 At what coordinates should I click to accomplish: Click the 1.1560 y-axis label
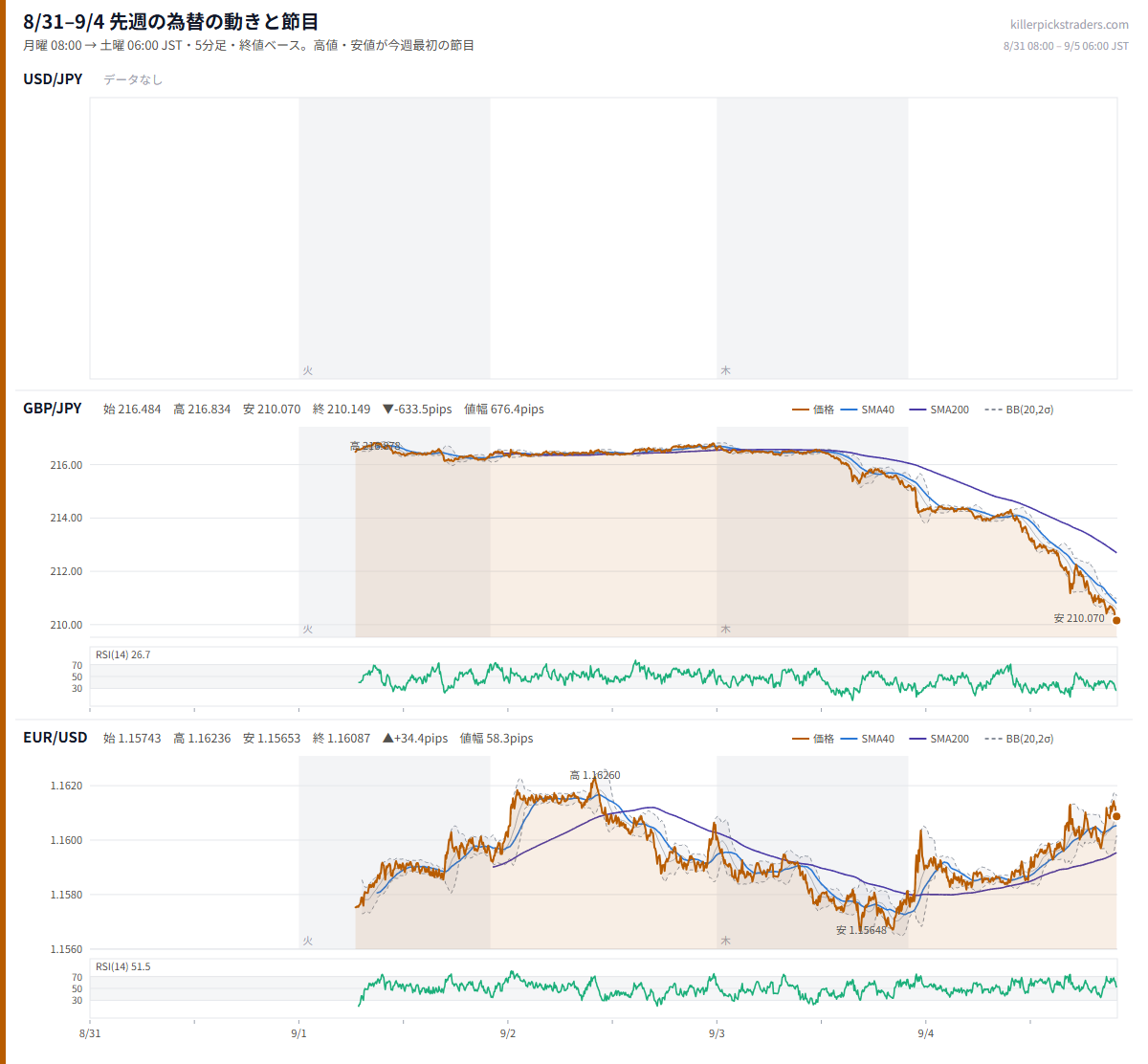point(66,949)
